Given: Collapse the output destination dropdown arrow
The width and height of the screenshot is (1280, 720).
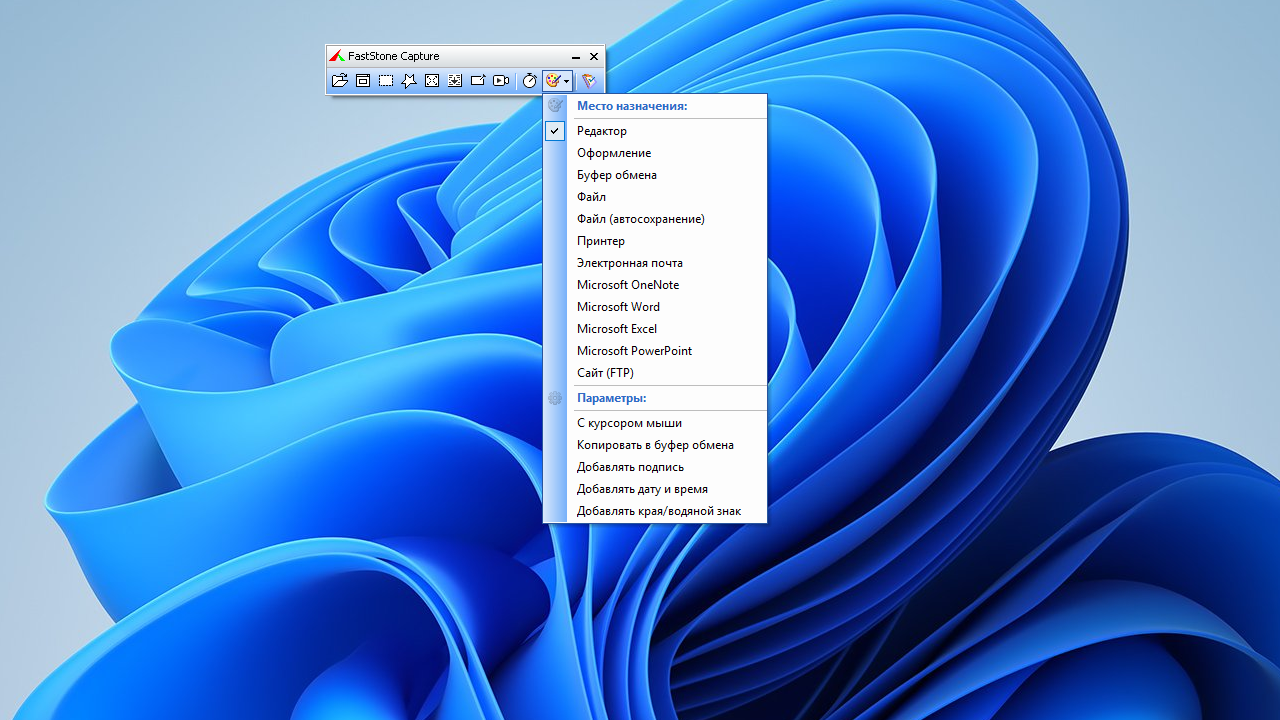Looking at the screenshot, I should (567, 81).
